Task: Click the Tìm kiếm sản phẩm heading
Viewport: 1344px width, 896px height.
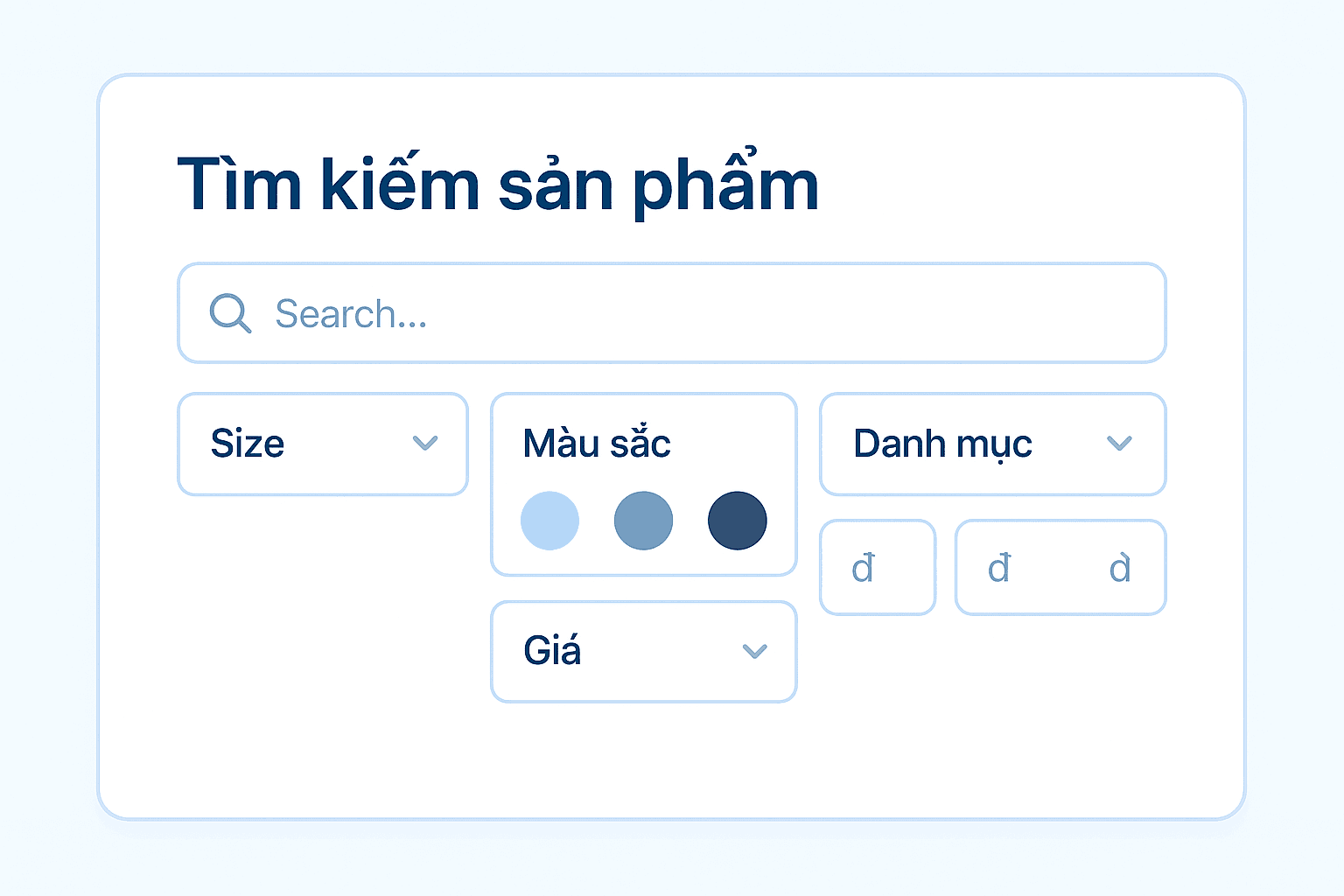Action: 498,185
